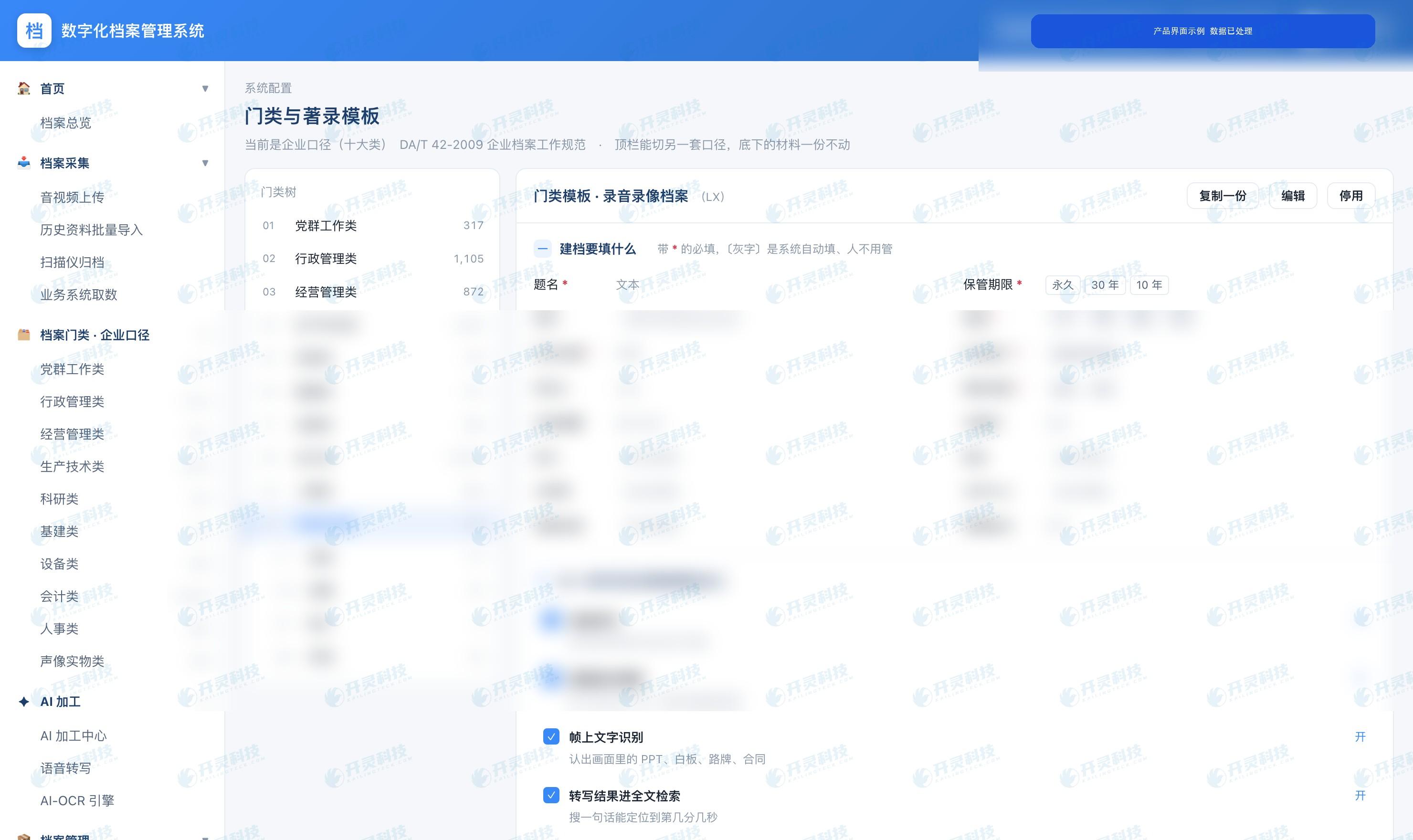
Task: Click the 产品界面示例 数据已处理 banner button
Action: click(1202, 31)
